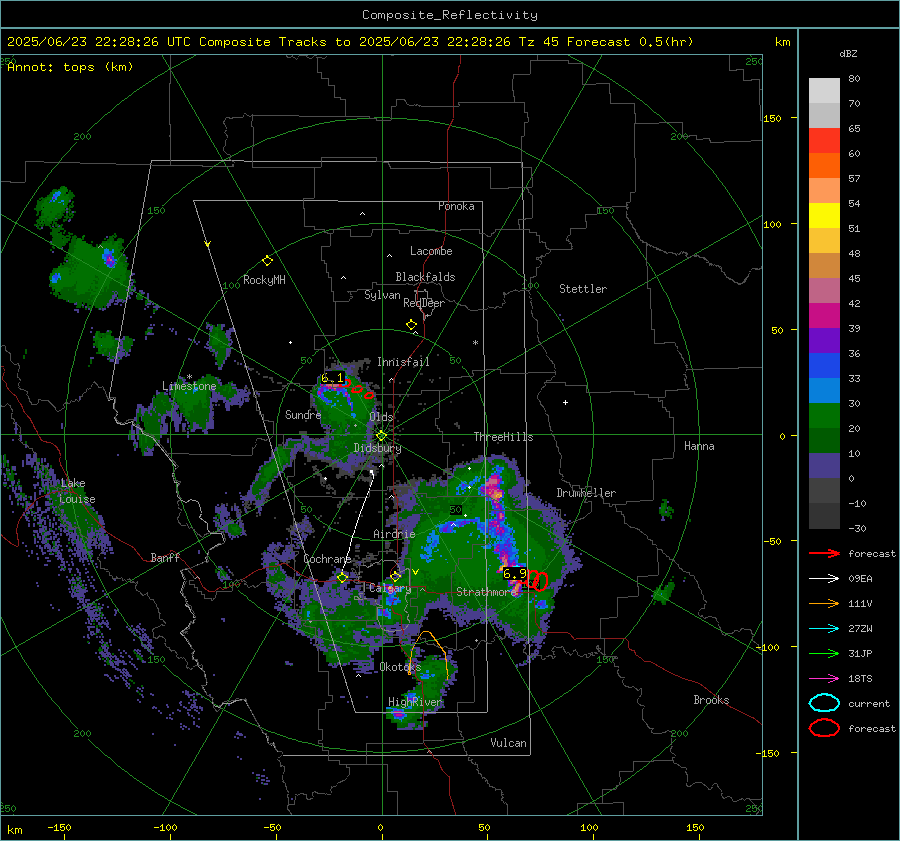Click the Okotoks city label
The height and width of the screenshot is (841, 900).
pyautogui.click(x=400, y=667)
